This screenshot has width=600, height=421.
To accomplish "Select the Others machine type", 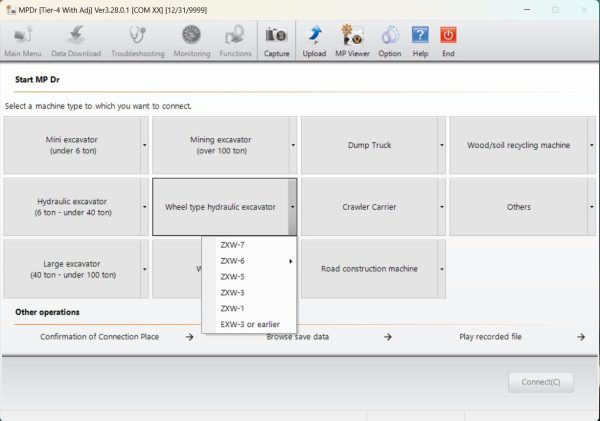I will (x=518, y=207).
